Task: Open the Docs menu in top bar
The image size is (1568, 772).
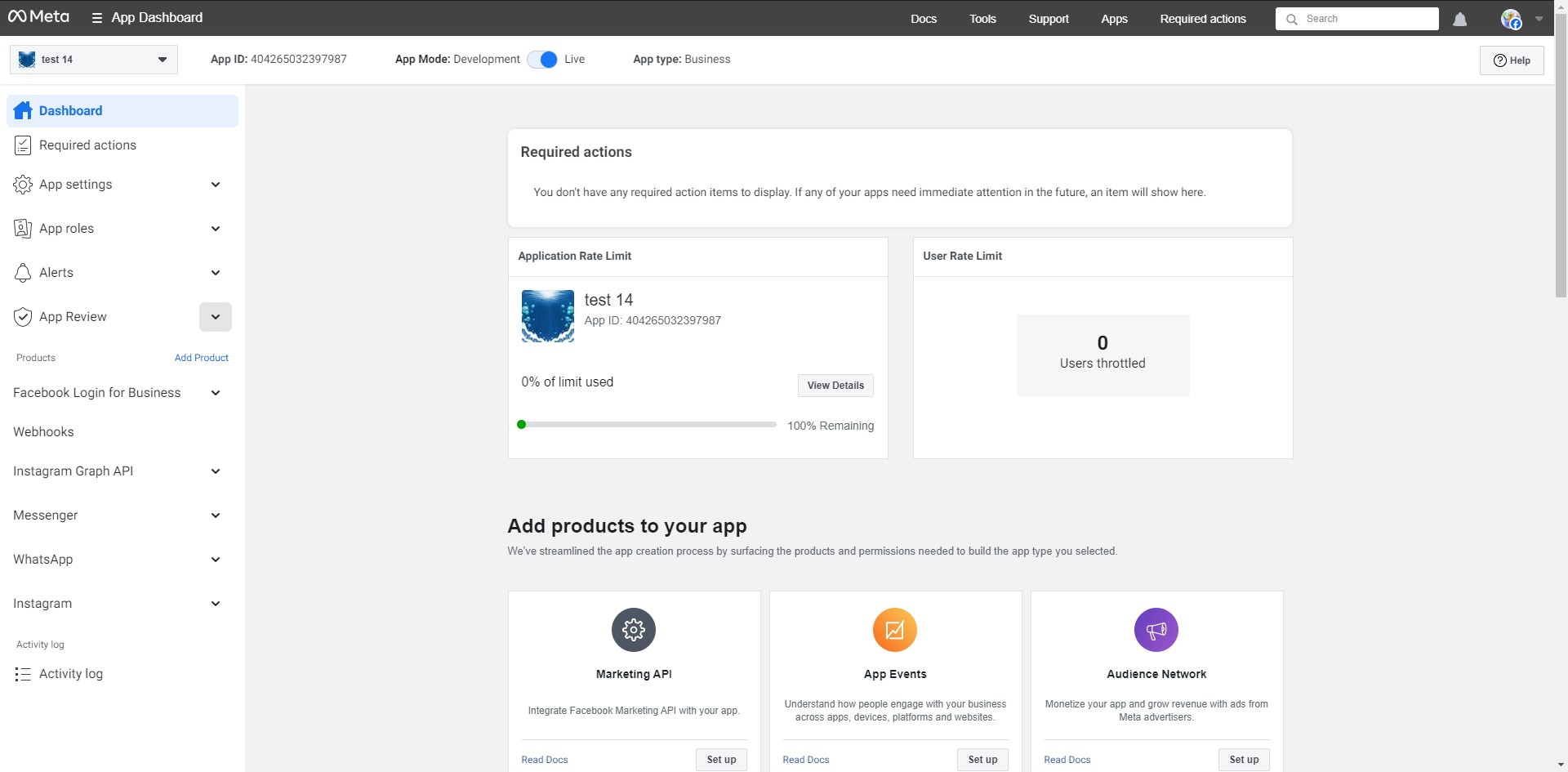Action: pos(924,19)
